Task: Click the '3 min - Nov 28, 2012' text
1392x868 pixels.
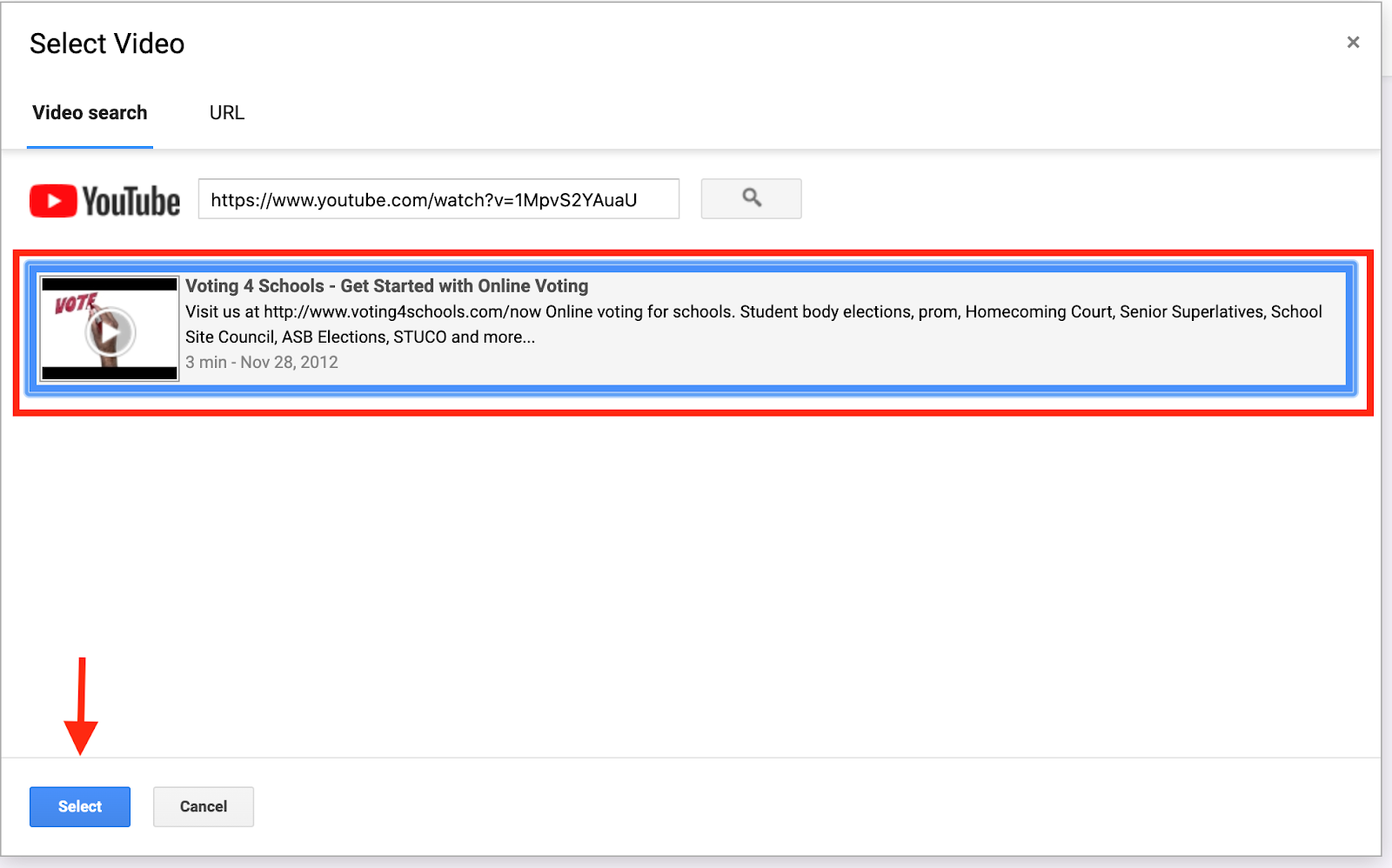Action: point(262,363)
